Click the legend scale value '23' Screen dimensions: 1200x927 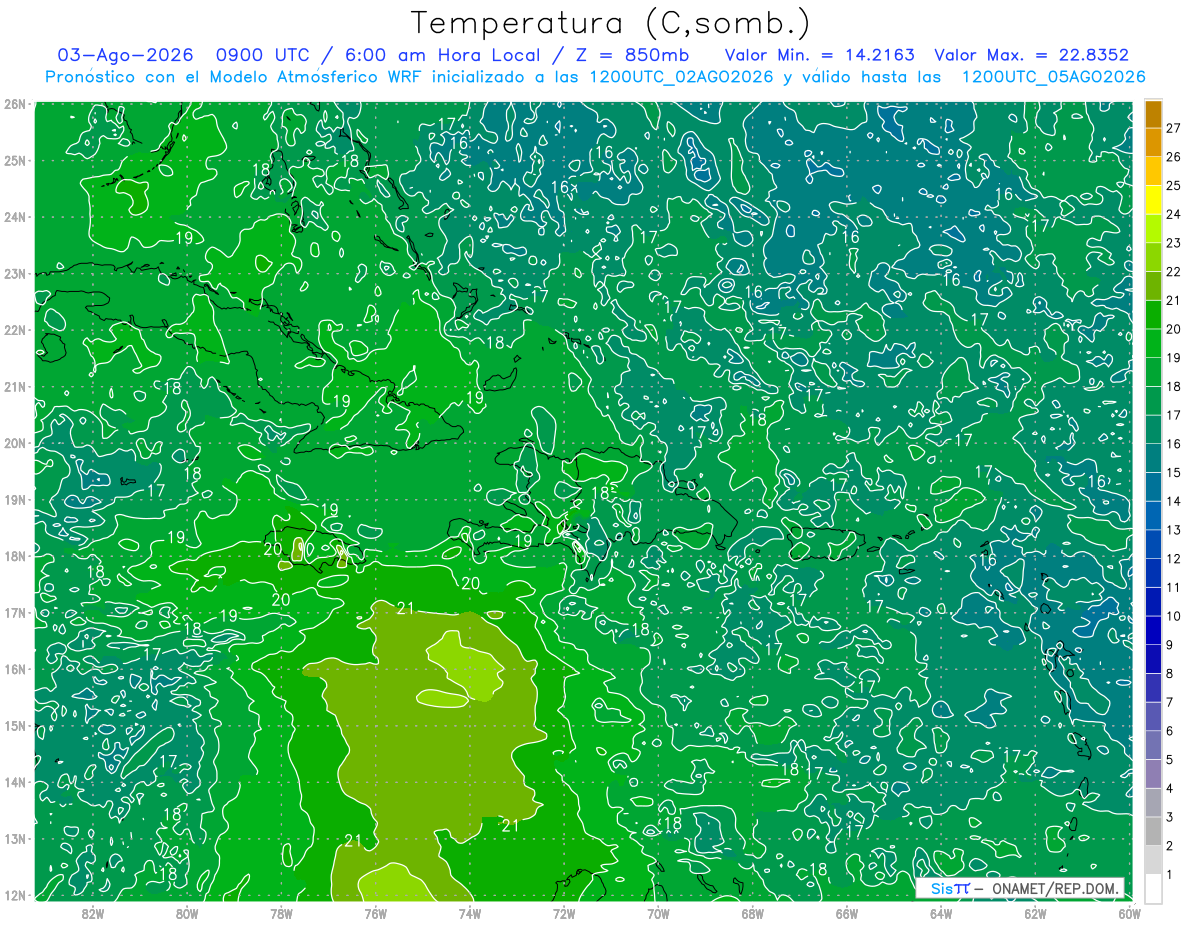(x=1173, y=243)
